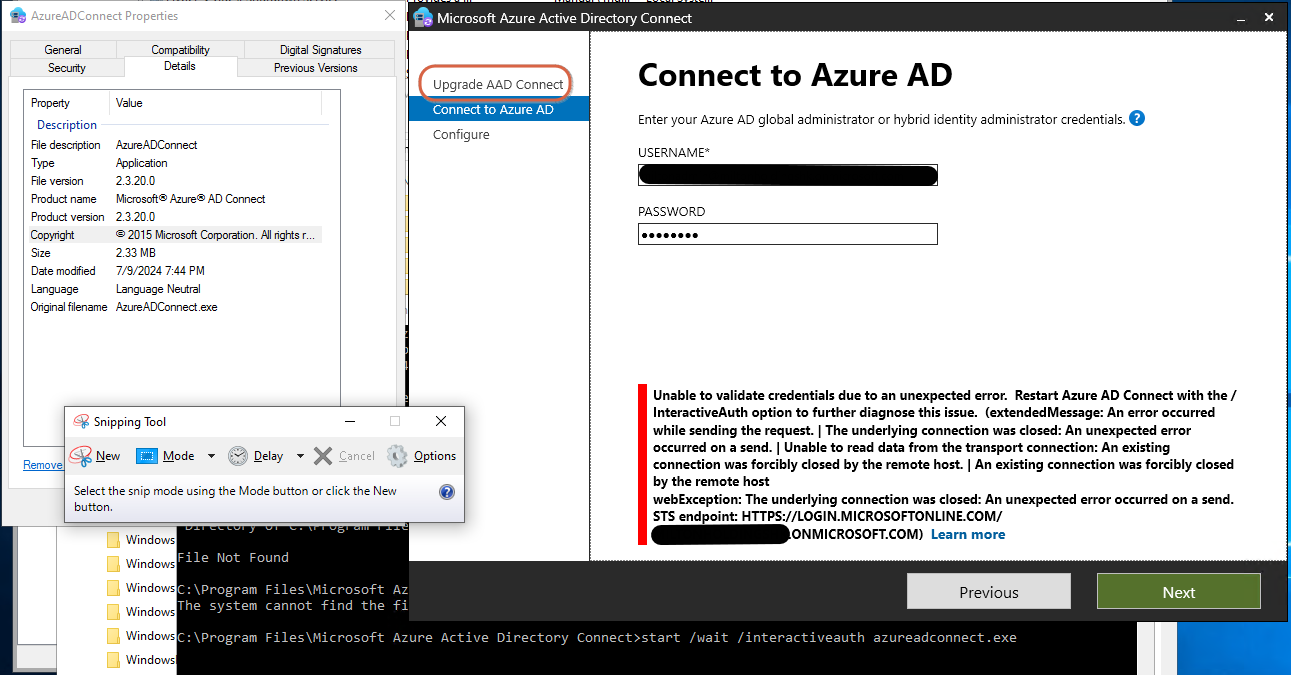Viewport: 1291px width, 675px height.
Task: Select the Configure step in the wizard sidebar
Action: point(461,134)
